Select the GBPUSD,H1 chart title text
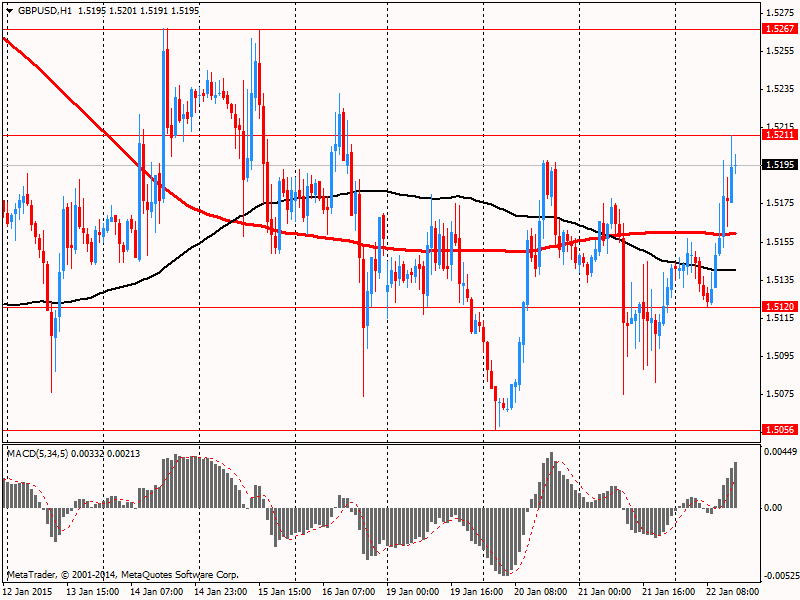 [45, 11]
